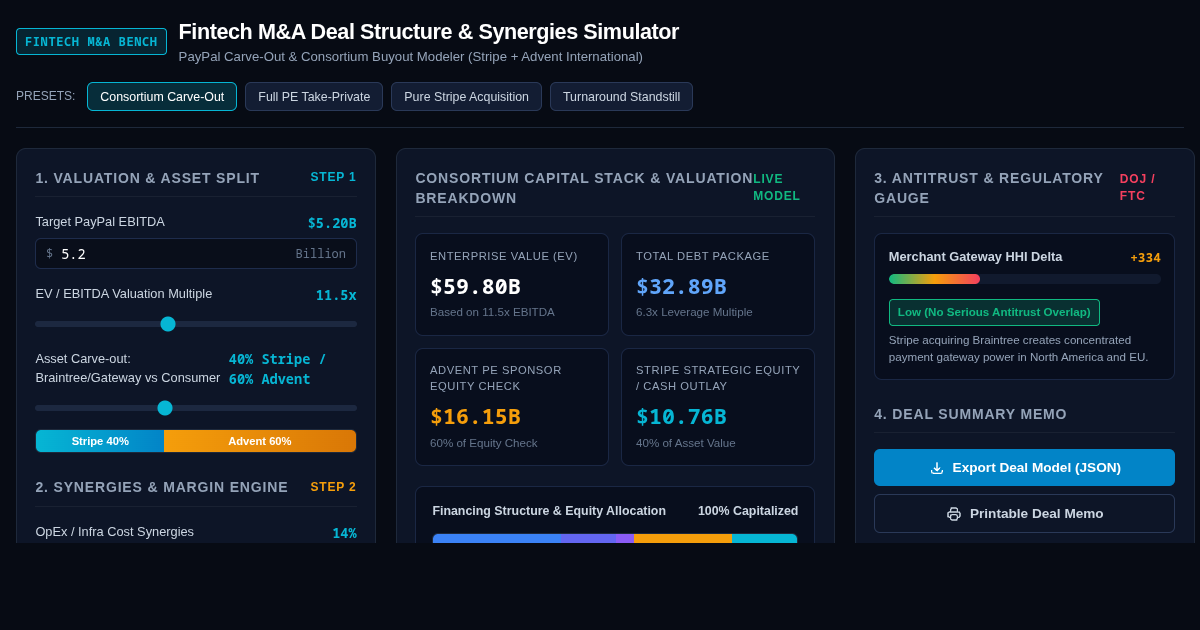Click the LIVE MODEL label
Screen dimensions: 1200x630
(777, 187)
